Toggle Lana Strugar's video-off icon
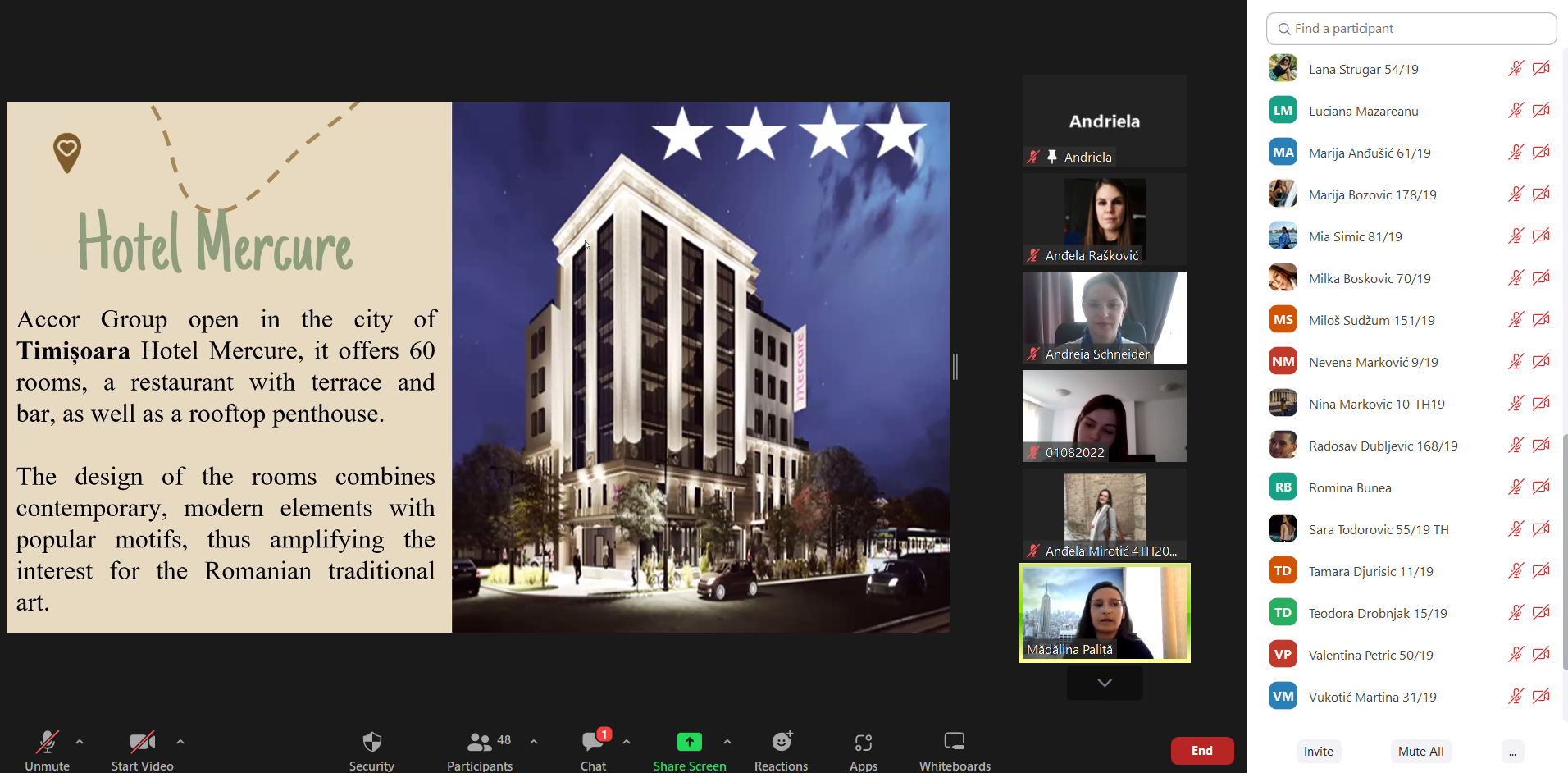This screenshot has width=1568, height=773. click(x=1541, y=69)
